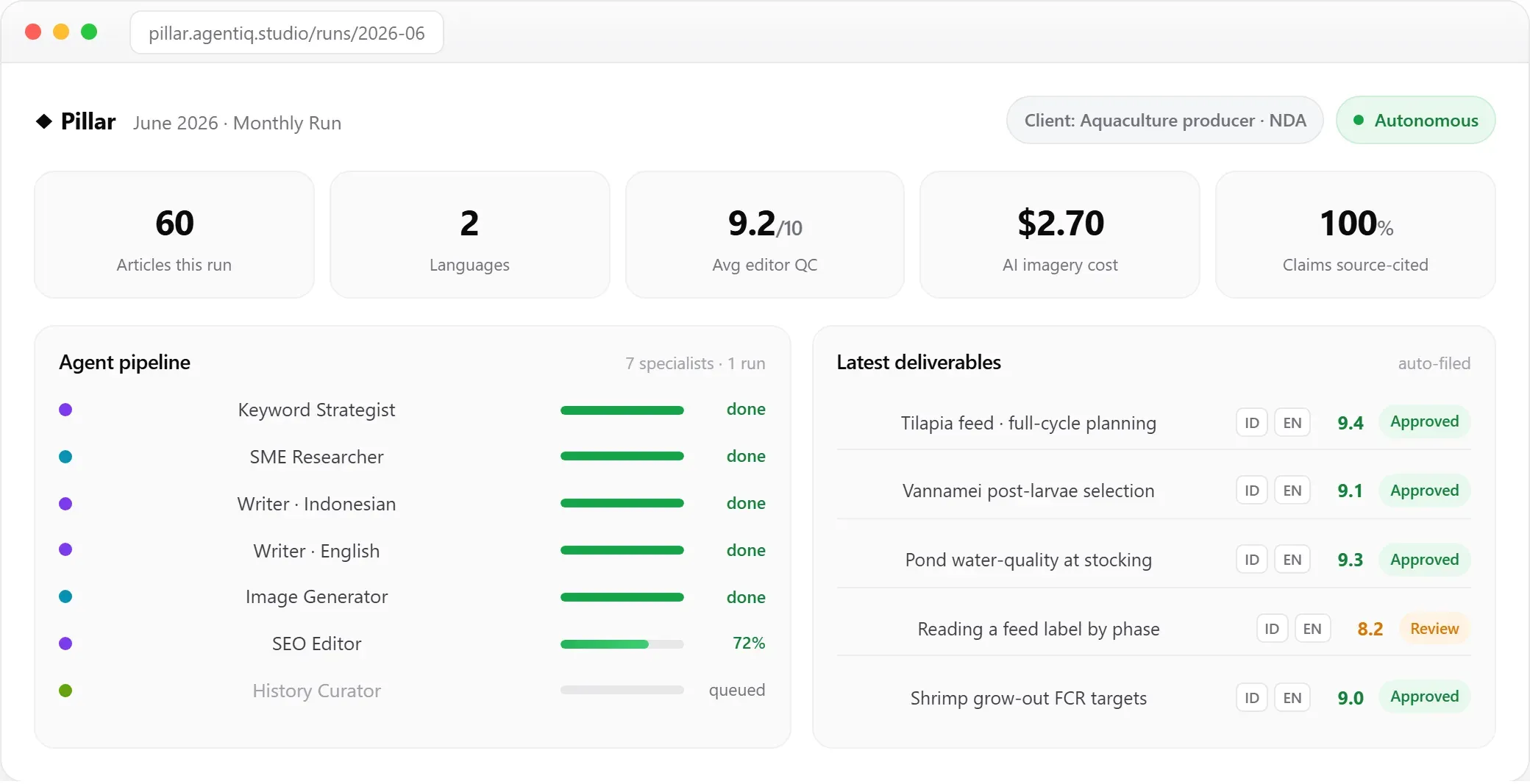Click the 9.4 score value
The height and width of the screenshot is (784, 1530).
[x=1350, y=423]
